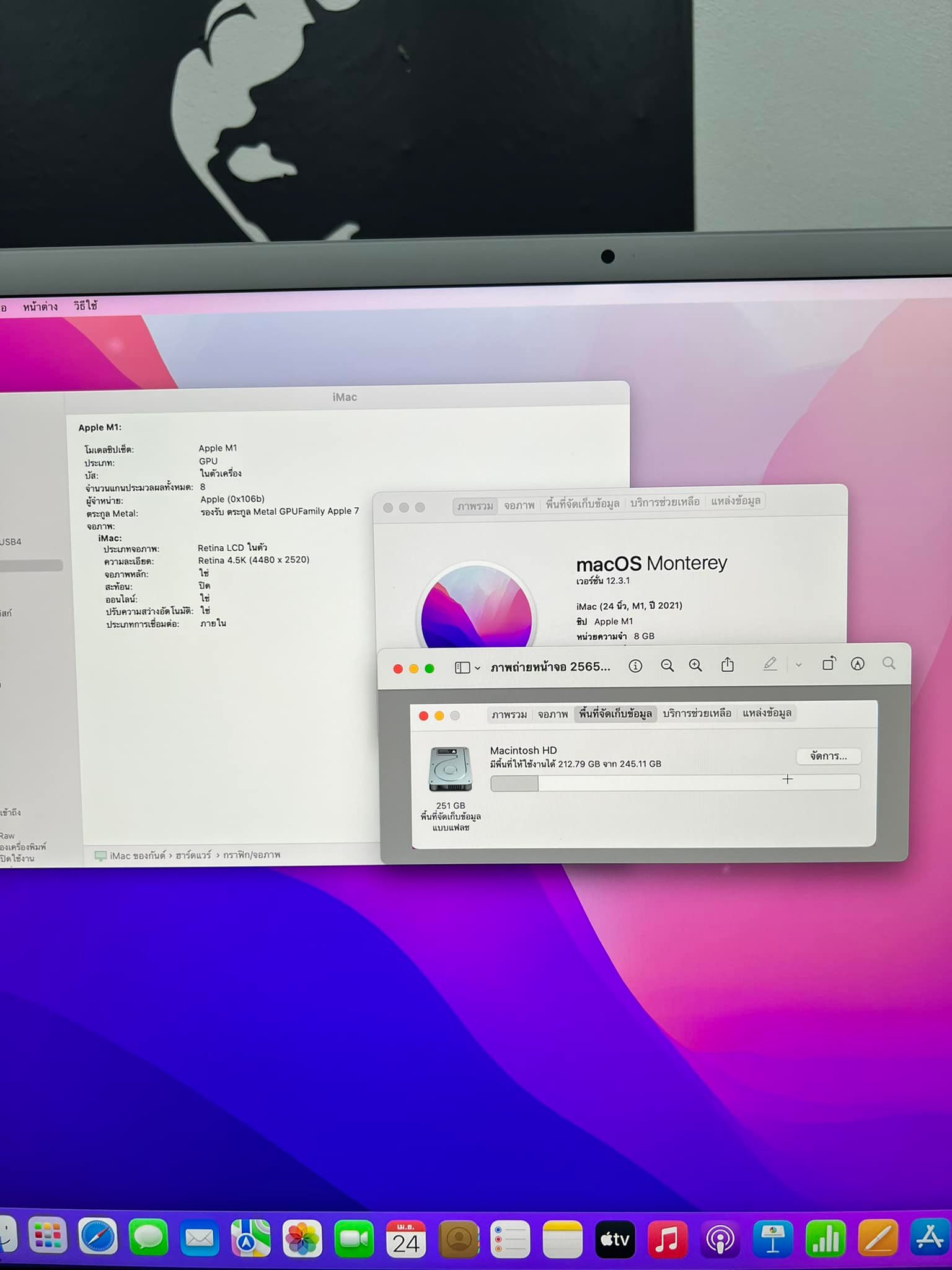Toggle the Preview sidebar view button
This screenshot has width=952, height=1270.
point(462,668)
